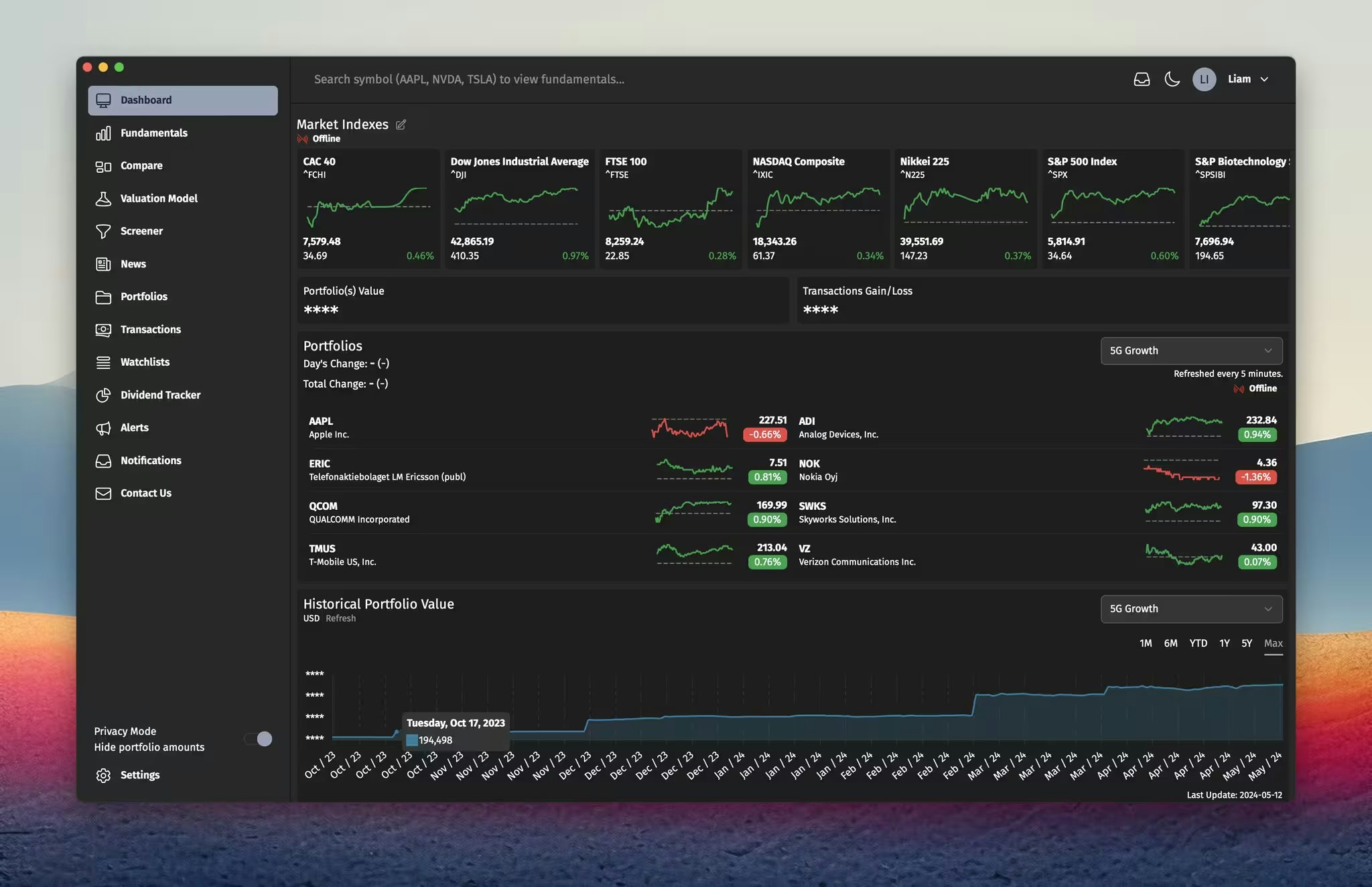Viewport: 1372px width, 887px height.
Task: Click the Alerts megaphone icon
Action: point(103,428)
